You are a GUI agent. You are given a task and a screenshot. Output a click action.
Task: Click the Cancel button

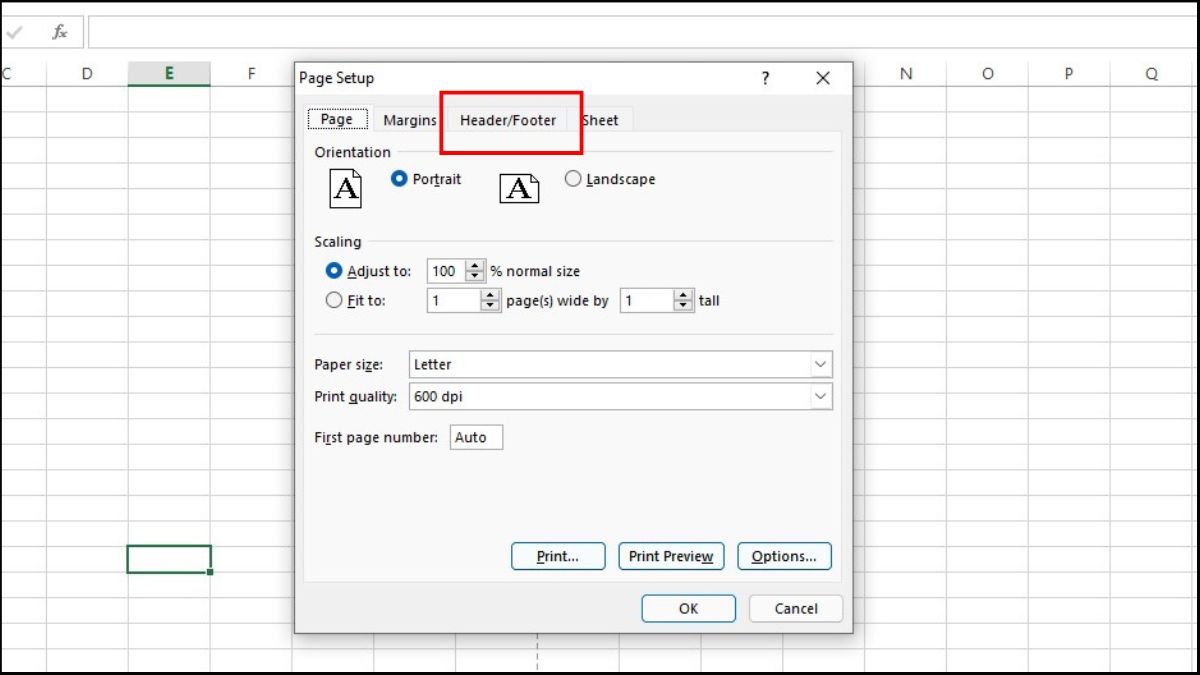pos(796,608)
